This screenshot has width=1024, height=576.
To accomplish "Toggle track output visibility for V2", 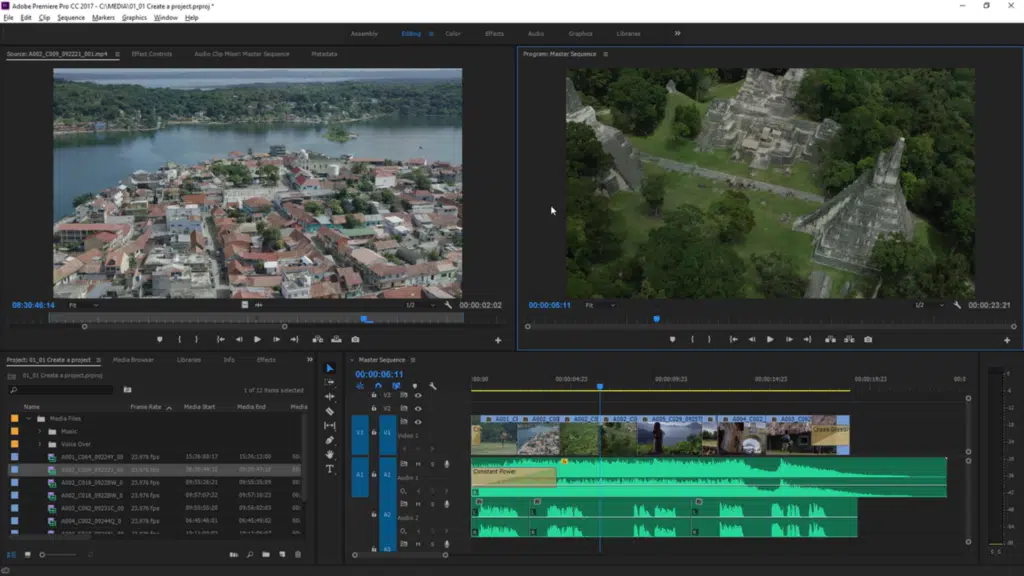I will click(417, 409).
